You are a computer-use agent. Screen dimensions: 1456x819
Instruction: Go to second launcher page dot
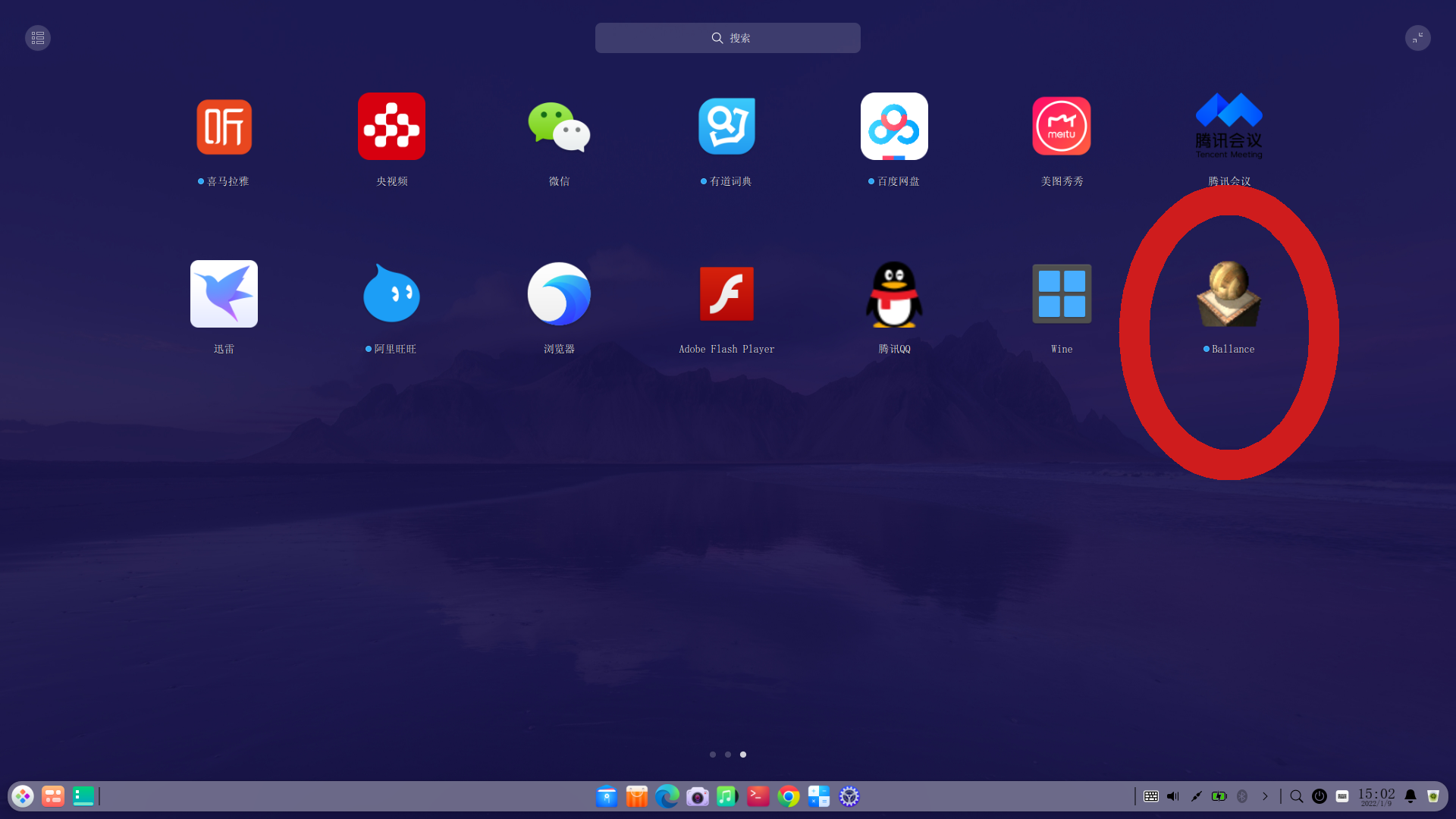[x=728, y=755]
